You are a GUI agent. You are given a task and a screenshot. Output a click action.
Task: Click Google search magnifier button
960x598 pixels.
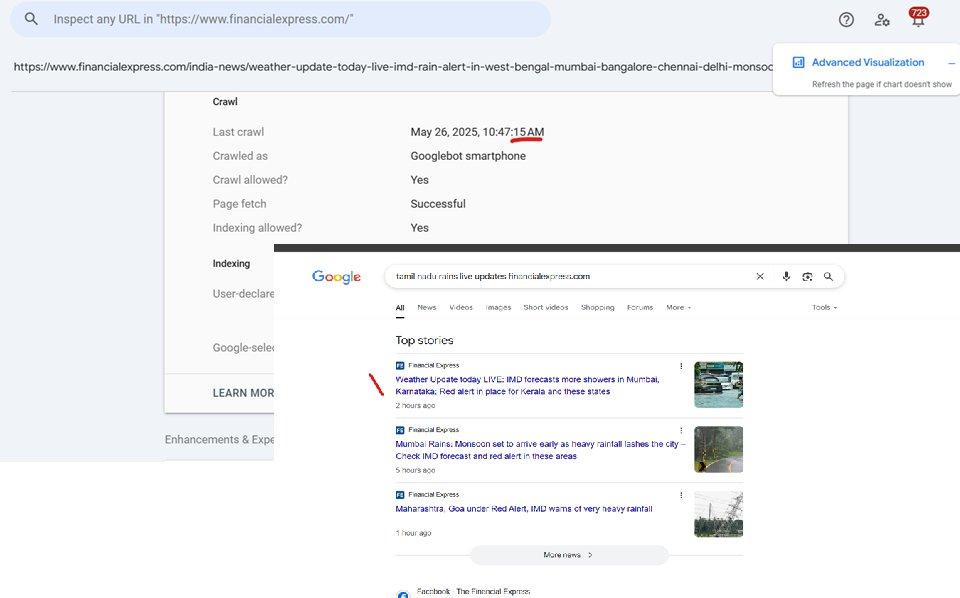click(x=828, y=277)
